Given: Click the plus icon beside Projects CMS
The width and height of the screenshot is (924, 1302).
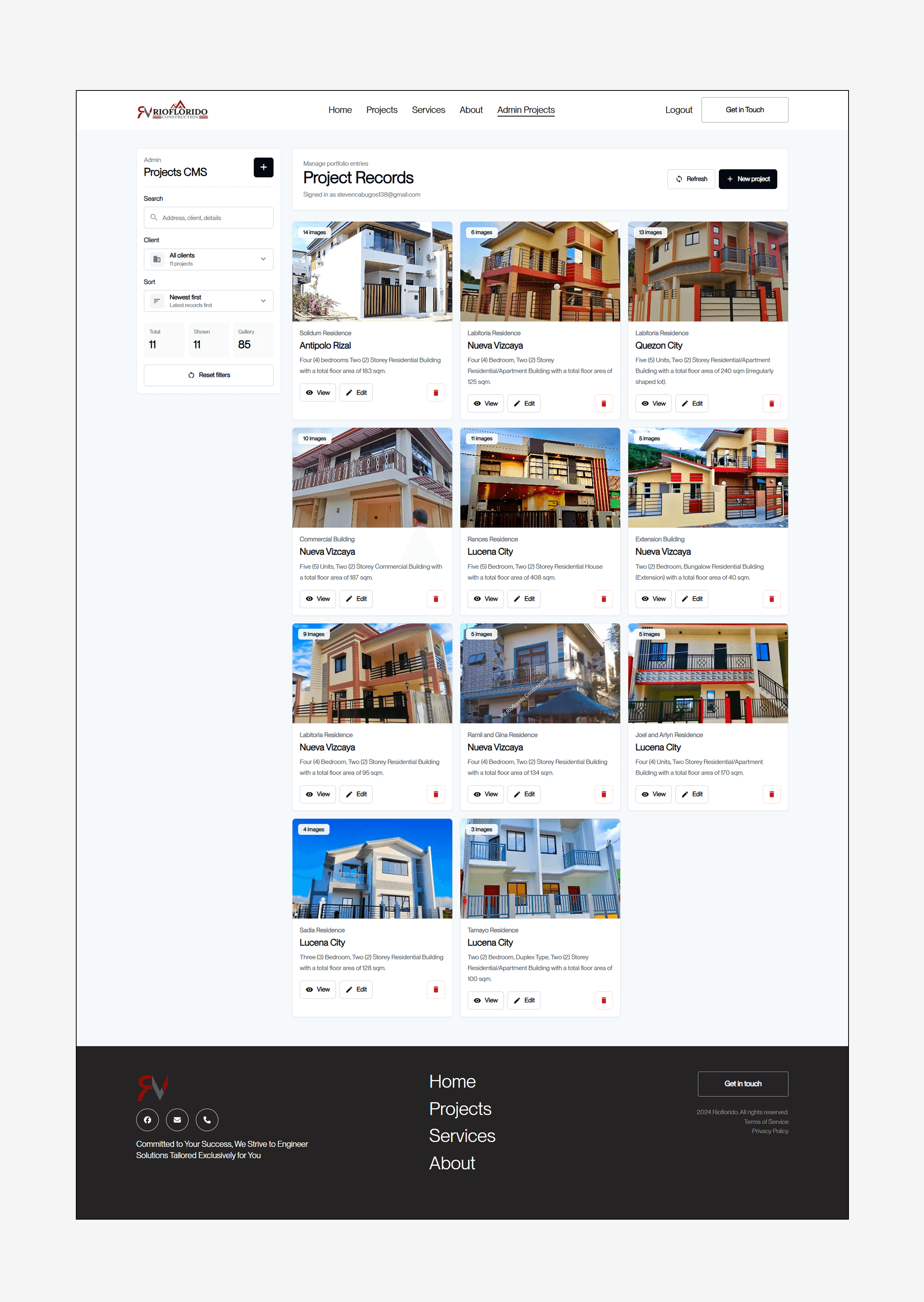Looking at the screenshot, I should tap(263, 167).
